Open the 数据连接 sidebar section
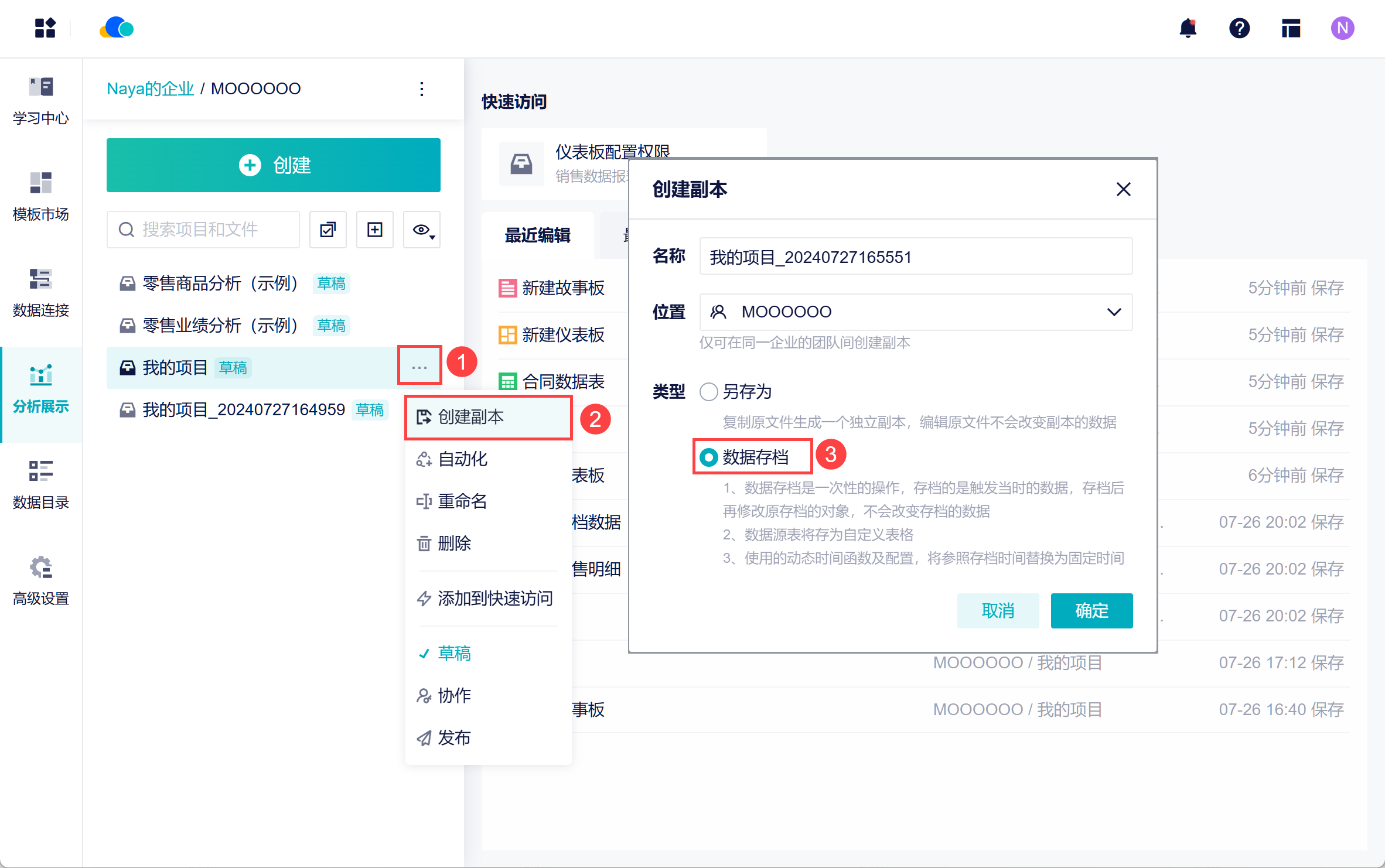This screenshot has height=868, width=1385. [41, 292]
